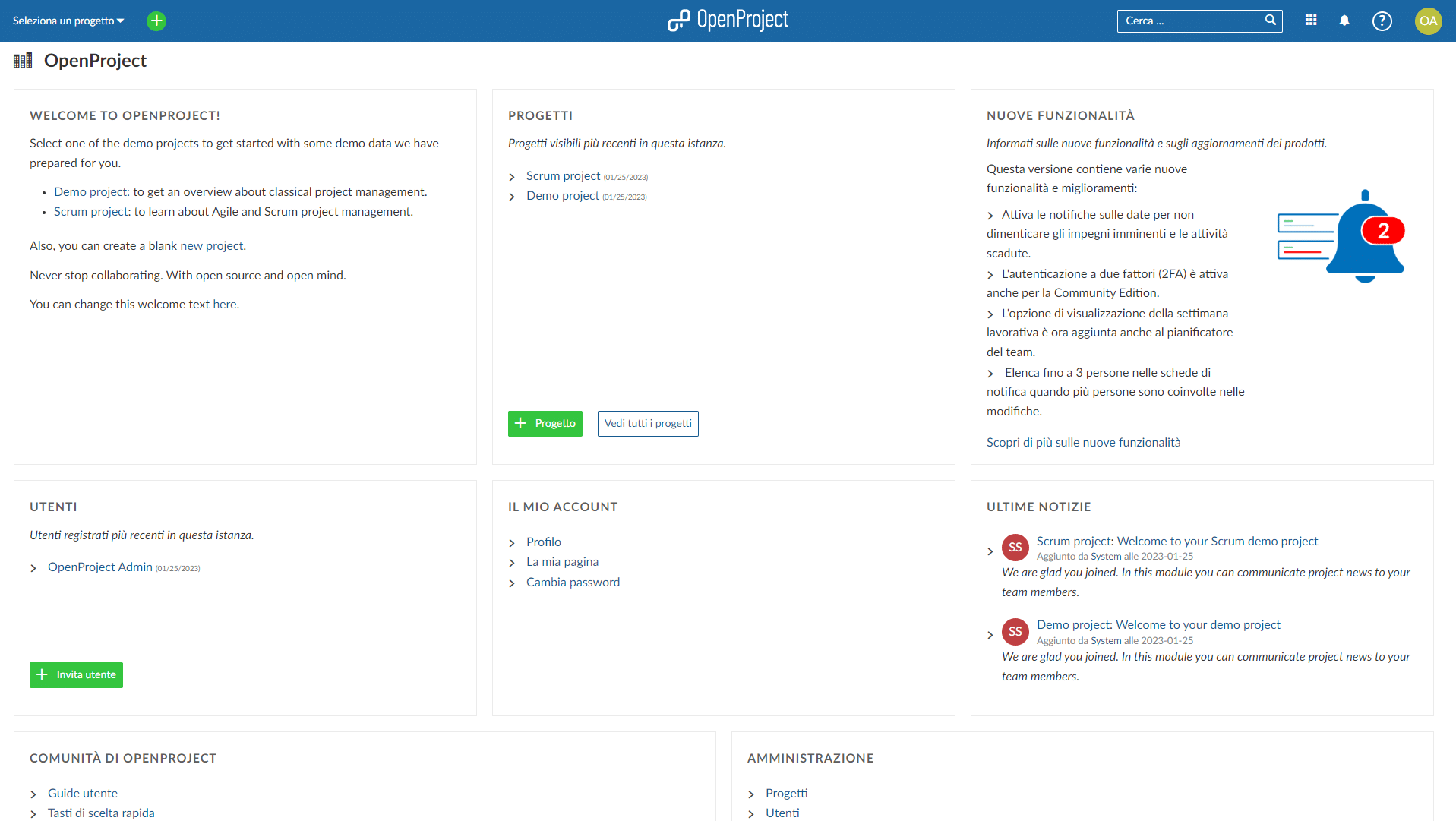1456x821 pixels.
Task: Click the building icon beside OpenProject title
Action: [x=23, y=61]
